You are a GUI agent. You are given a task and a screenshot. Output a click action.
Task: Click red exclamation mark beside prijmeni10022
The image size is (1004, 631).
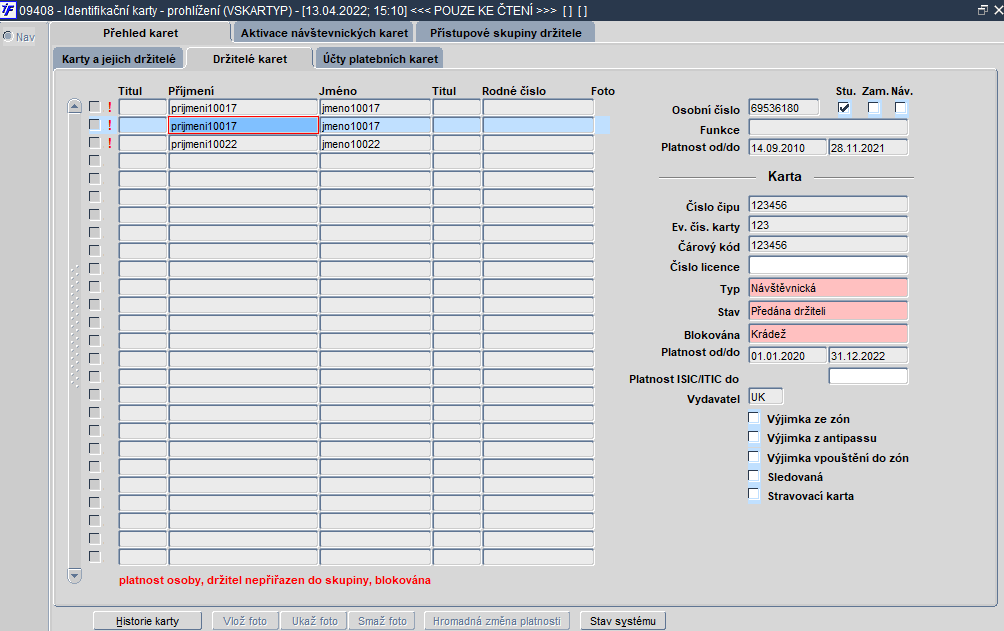pos(109,143)
